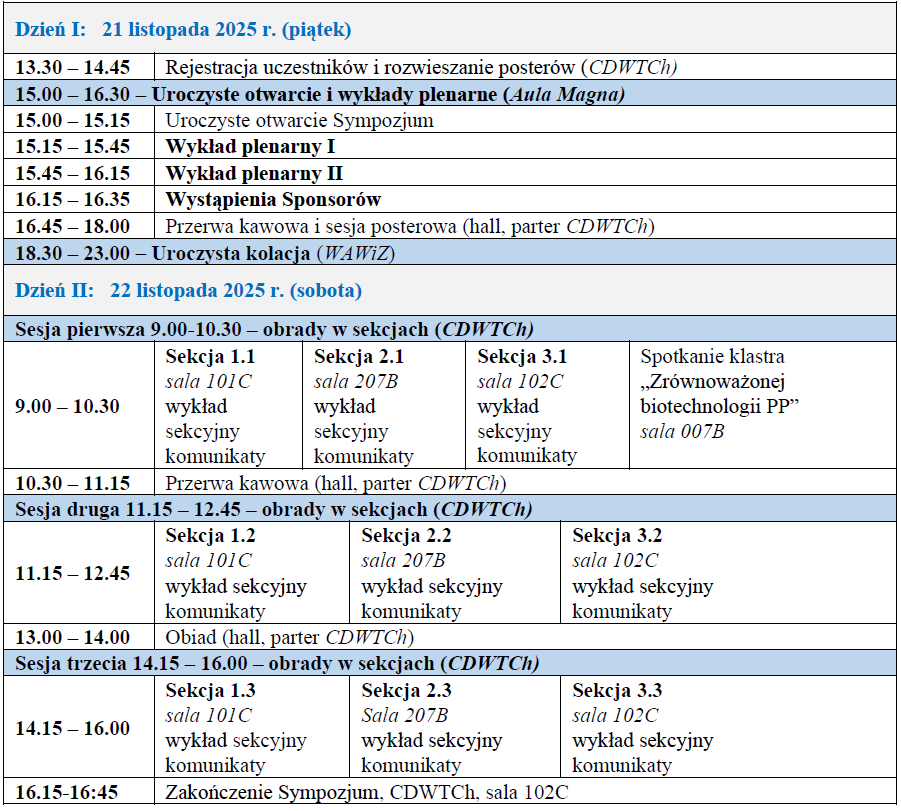The image size is (901, 811).
Task: Select the "Obiad (hall, parter CDWTCh)" row
Action: pyautogui.click(x=289, y=637)
